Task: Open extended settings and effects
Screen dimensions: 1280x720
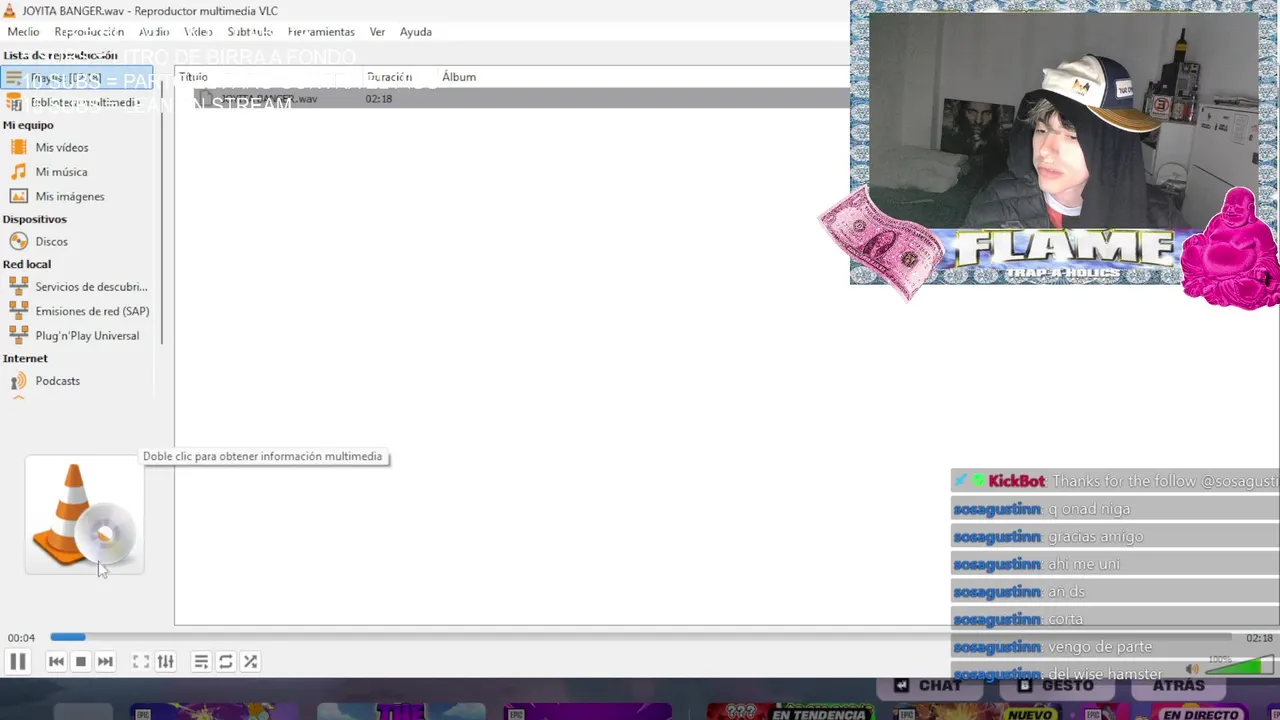Action: pos(166,661)
